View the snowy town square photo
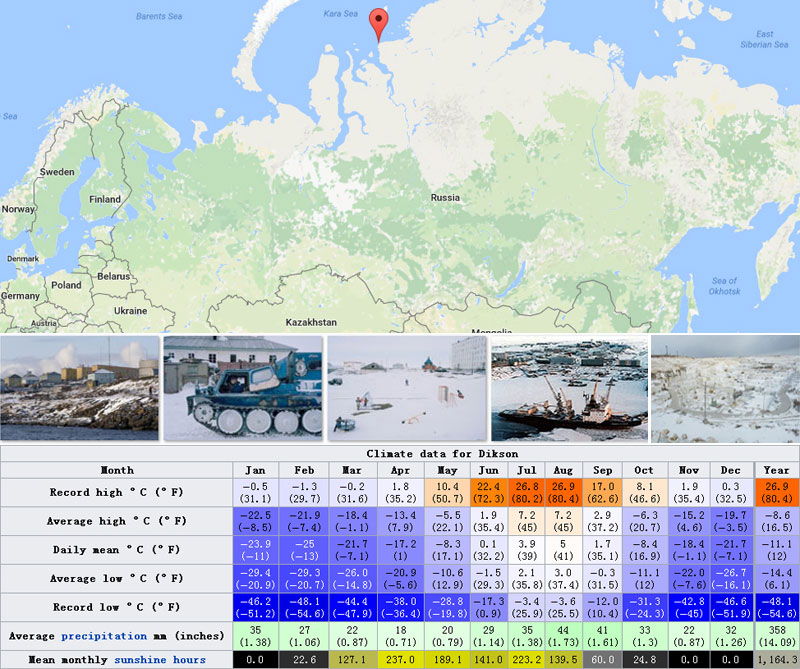The width and height of the screenshot is (800, 669). point(406,389)
